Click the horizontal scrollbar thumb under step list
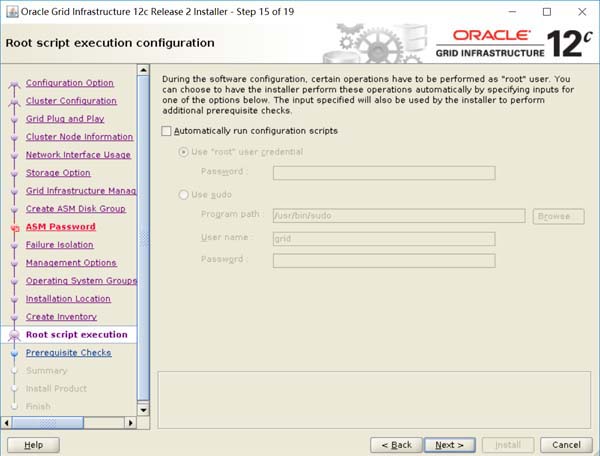600x456 pixels. (x=48, y=423)
